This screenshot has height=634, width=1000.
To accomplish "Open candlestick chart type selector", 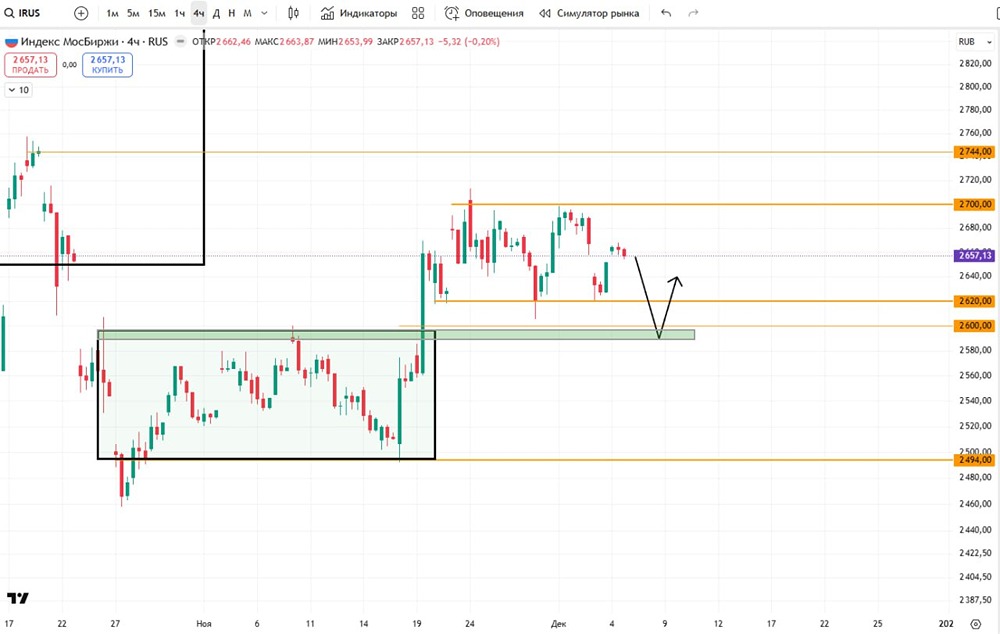I will point(293,13).
